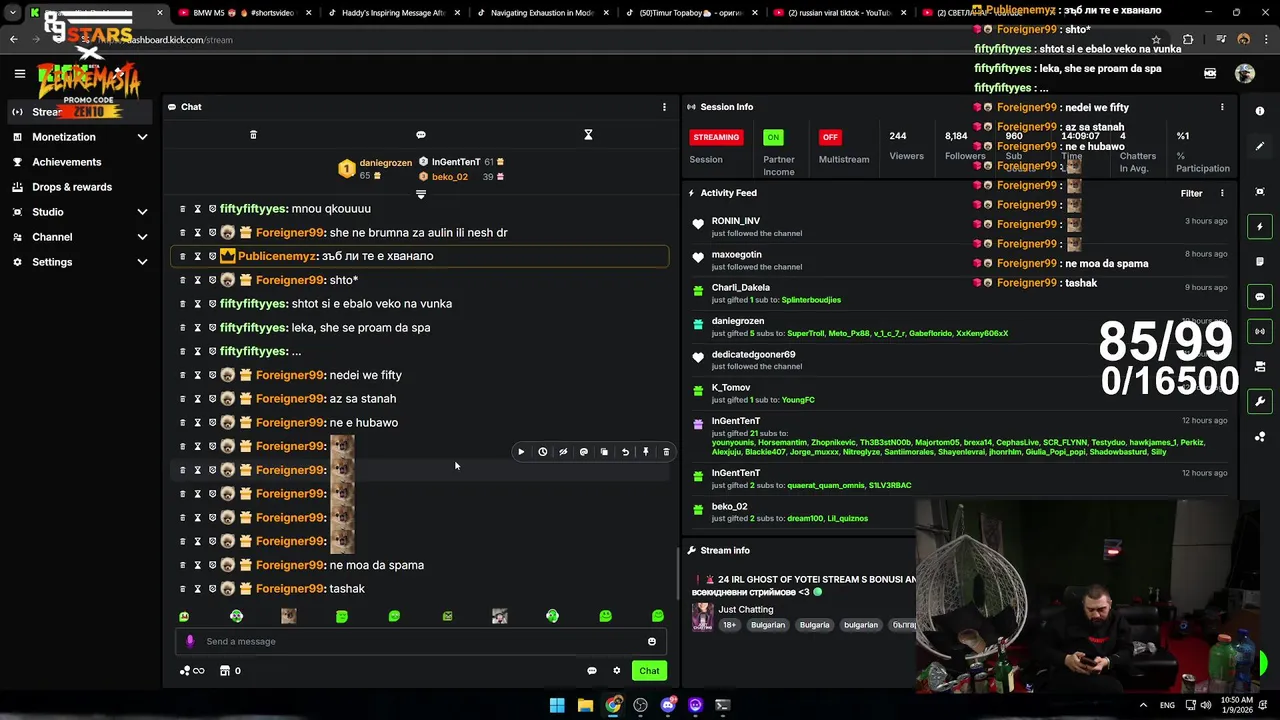Screen dimensions: 1280x720
Task: Open chat settings gear beside the Chat button
Action: 617,671
